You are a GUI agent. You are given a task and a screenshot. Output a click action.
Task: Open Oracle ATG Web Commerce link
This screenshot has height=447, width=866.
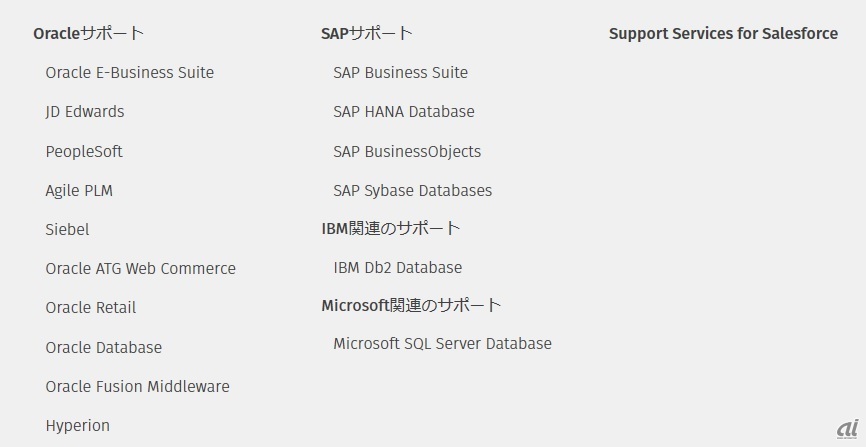pos(140,269)
